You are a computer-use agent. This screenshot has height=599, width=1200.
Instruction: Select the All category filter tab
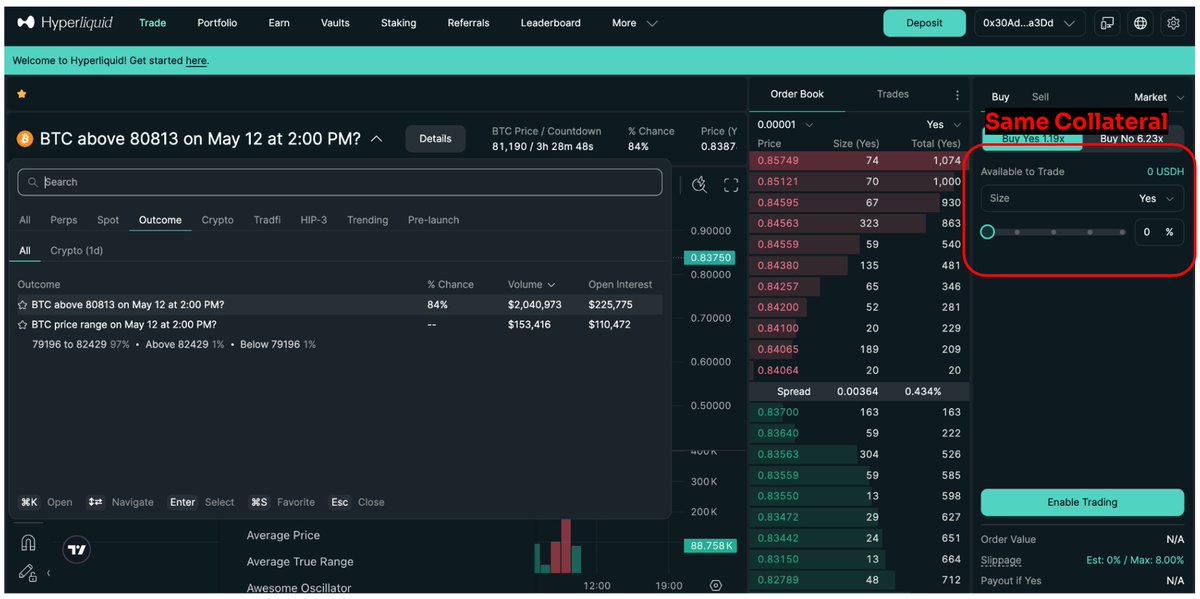(x=25, y=220)
